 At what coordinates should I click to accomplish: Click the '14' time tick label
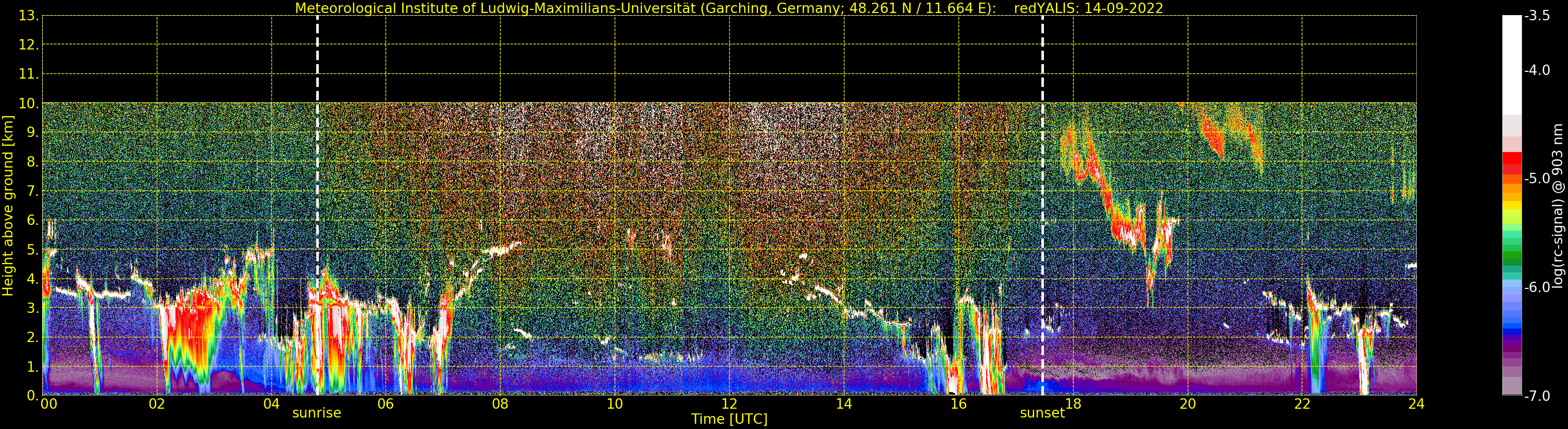coord(844,404)
